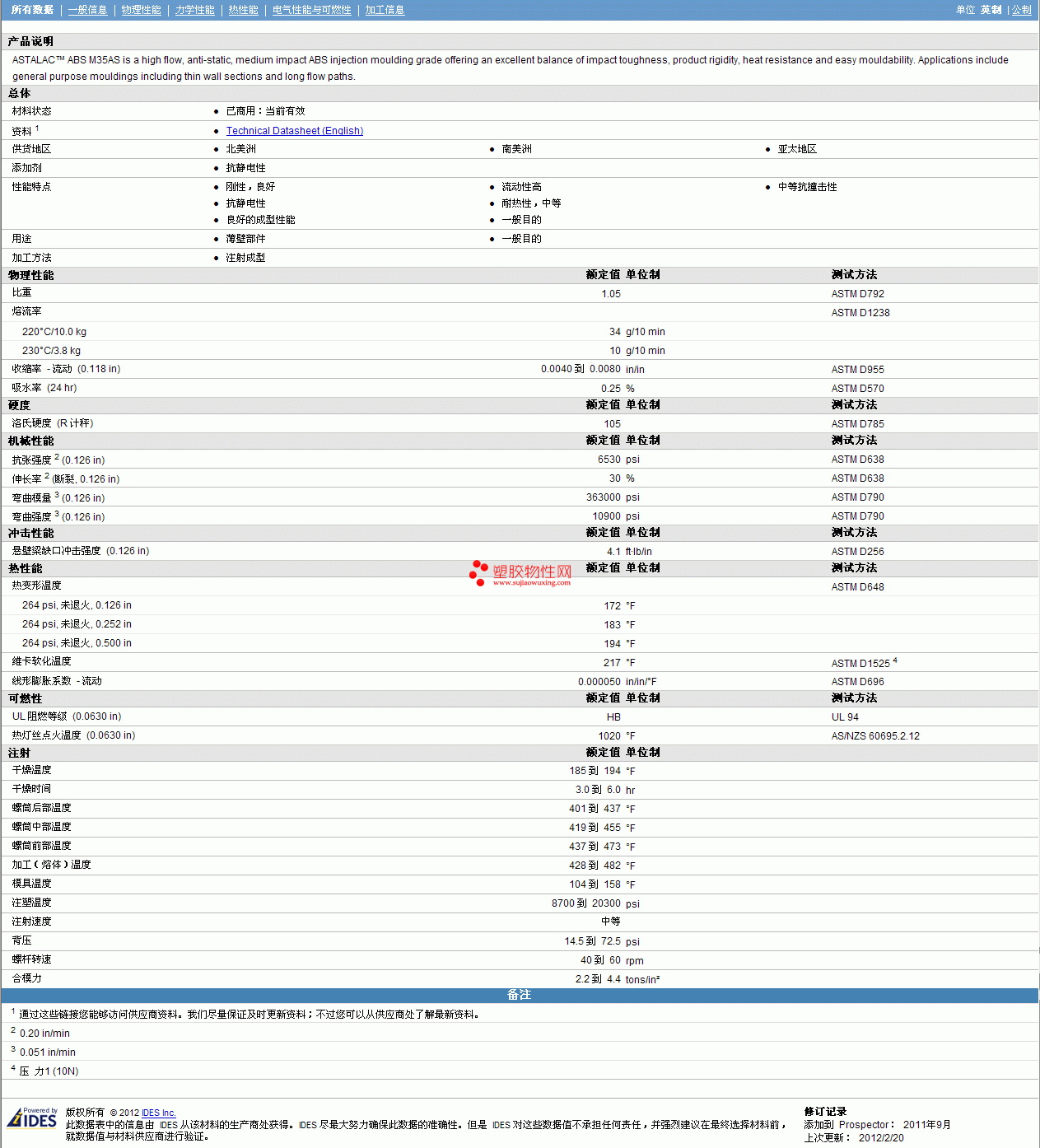1040x1148 pixels.
Task: Click the ASTM D256 test method
Action: click(858, 552)
